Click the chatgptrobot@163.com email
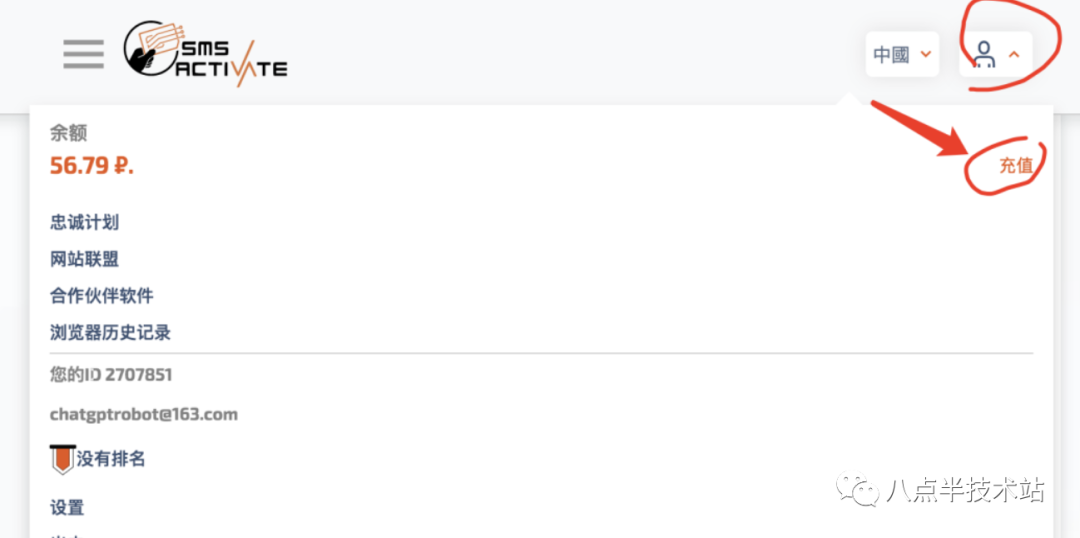Screen dimensions: 1080x538 pyautogui.click(x=144, y=414)
